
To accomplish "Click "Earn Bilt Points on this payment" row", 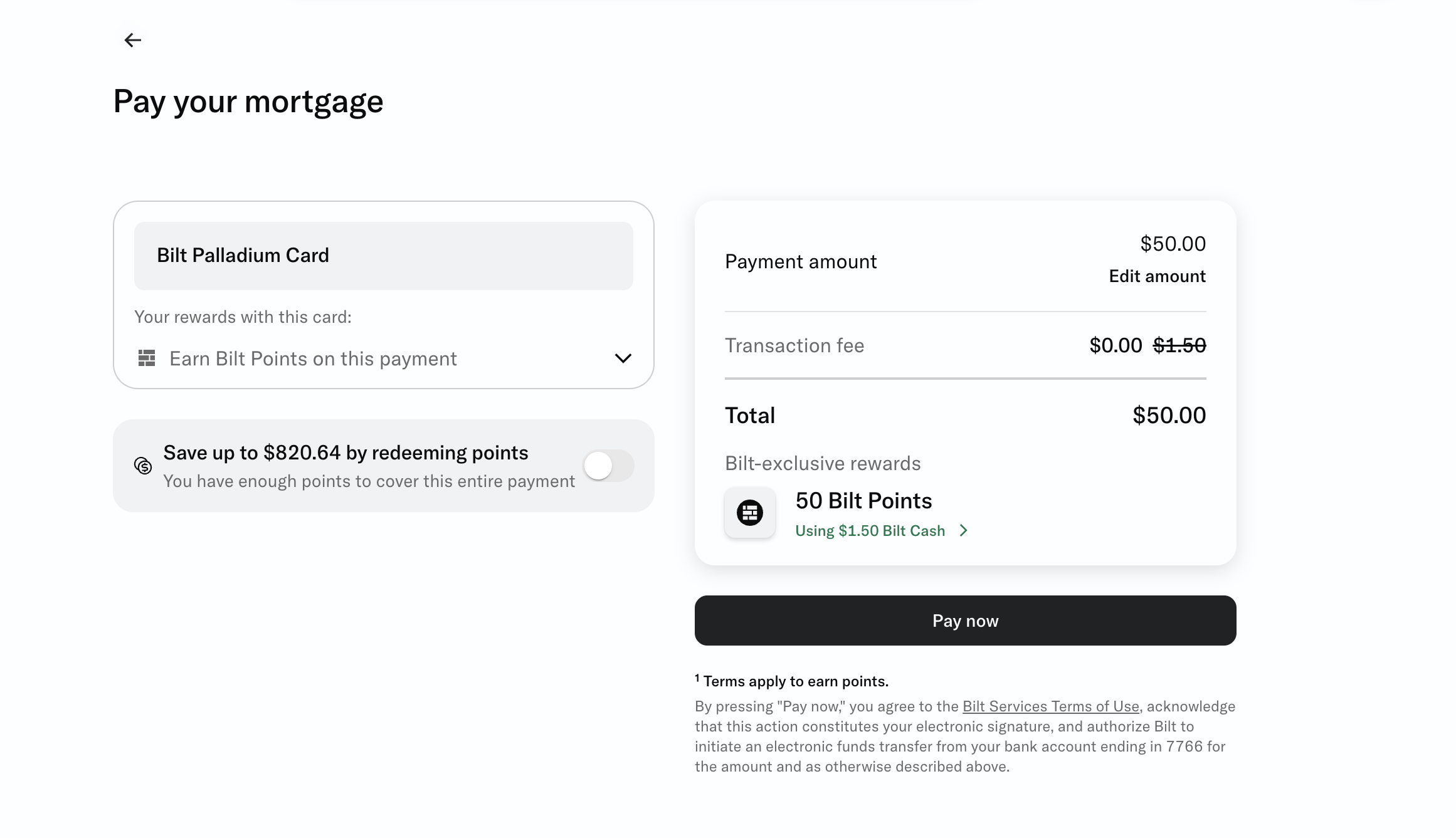I will tap(313, 359).
